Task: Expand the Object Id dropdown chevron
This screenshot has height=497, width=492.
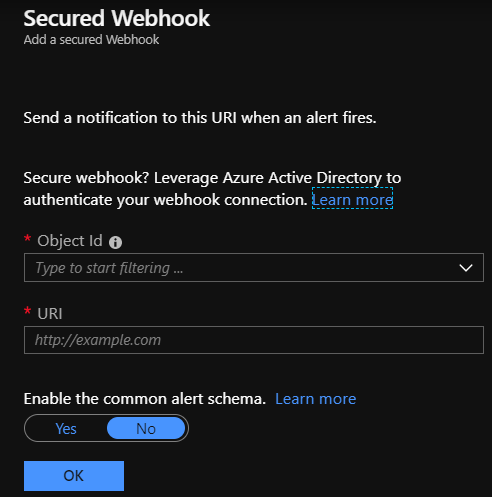Action: point(466,268)
